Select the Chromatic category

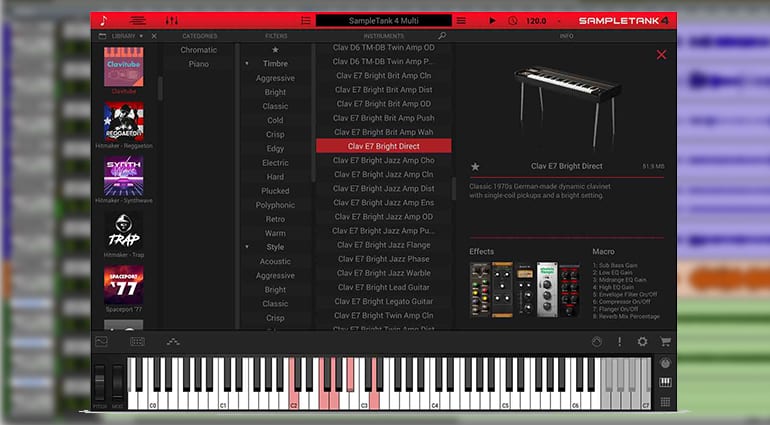point(198,50)
